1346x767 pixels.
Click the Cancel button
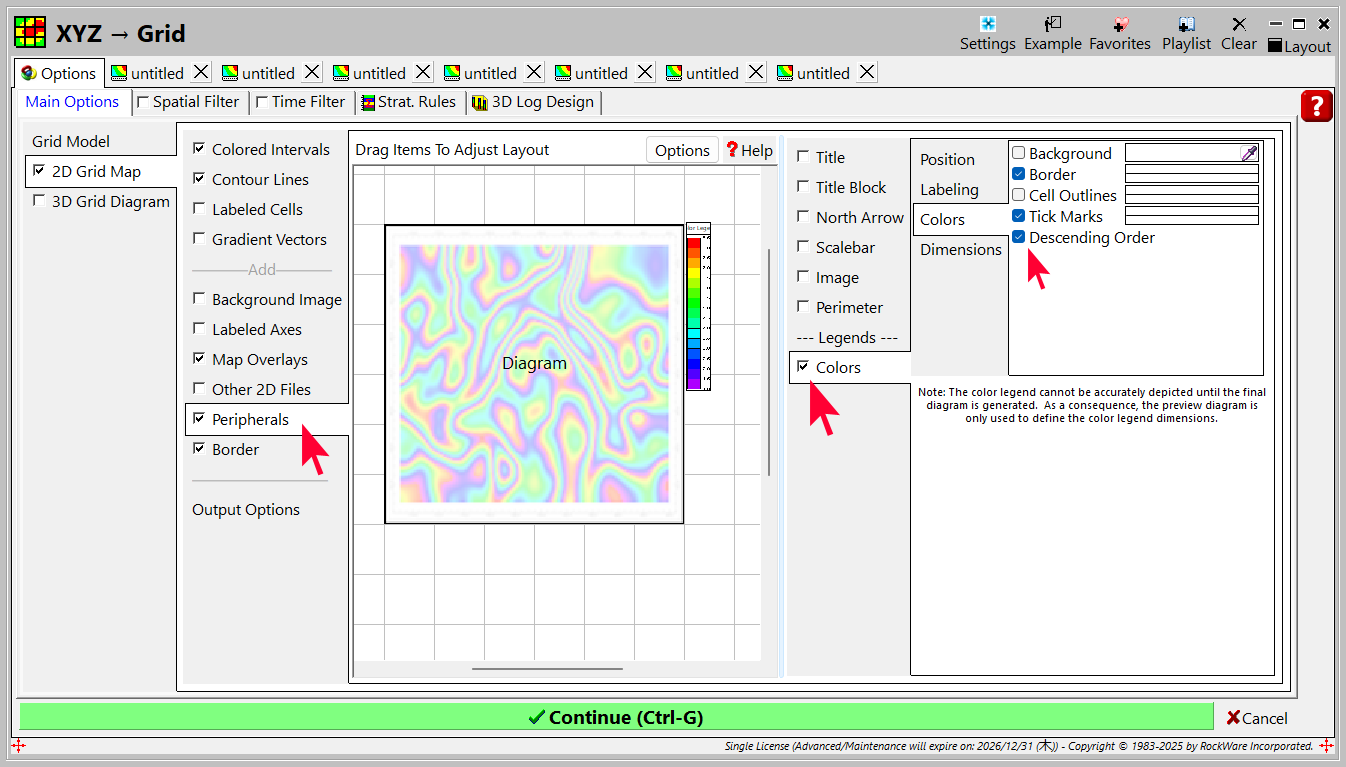[x=1257, y=718]
